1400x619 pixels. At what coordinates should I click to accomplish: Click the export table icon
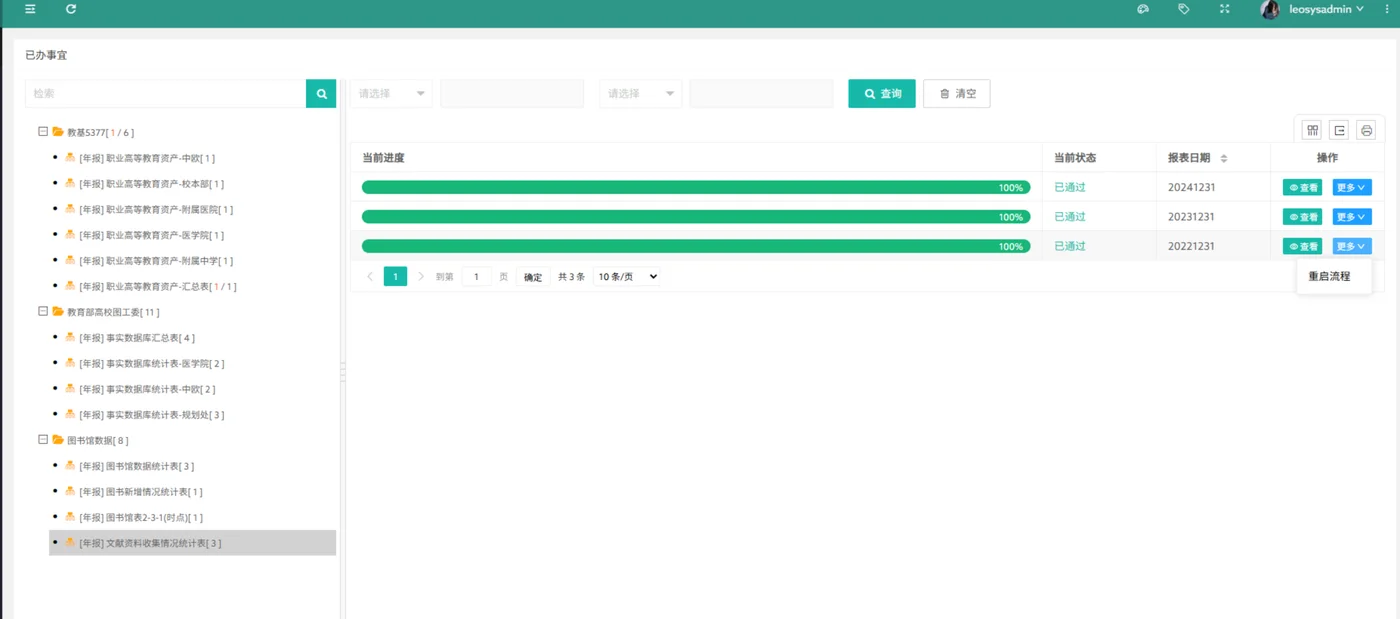click(x=1340, y=130)
